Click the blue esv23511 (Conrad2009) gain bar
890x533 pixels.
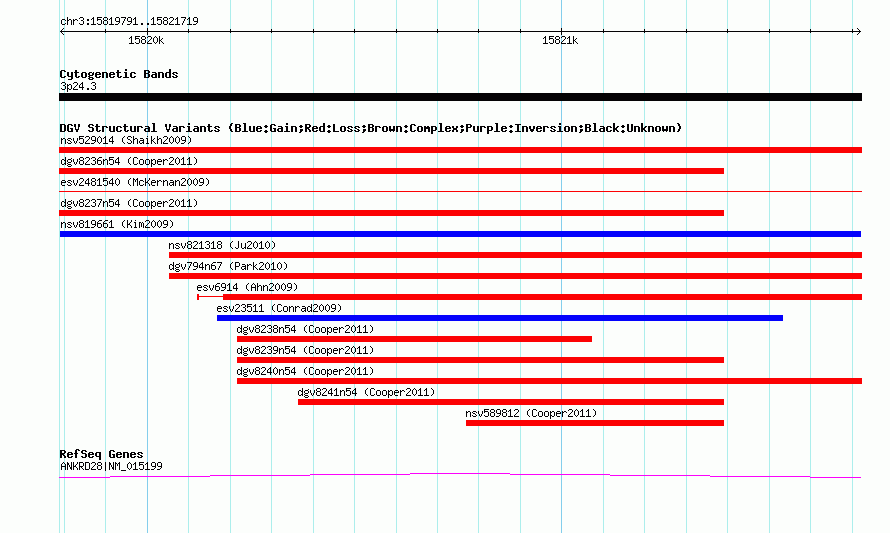[500, 318]
